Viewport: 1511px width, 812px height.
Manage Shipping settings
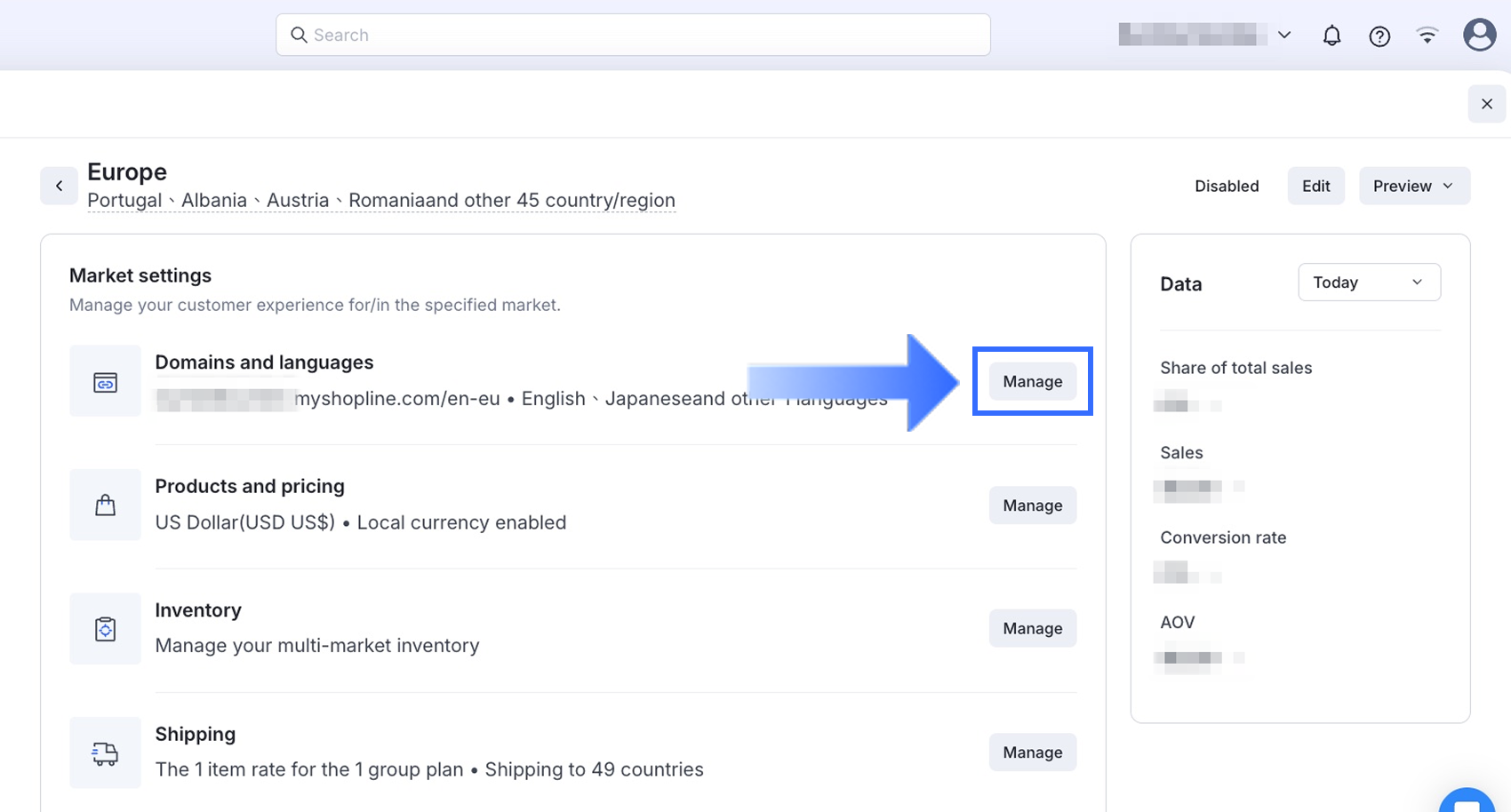1032,752
